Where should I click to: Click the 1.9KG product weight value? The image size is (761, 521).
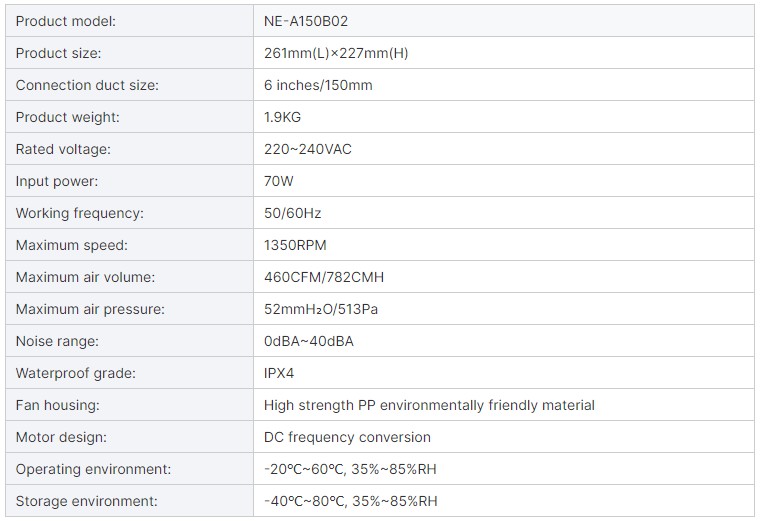tap(282, 117)
